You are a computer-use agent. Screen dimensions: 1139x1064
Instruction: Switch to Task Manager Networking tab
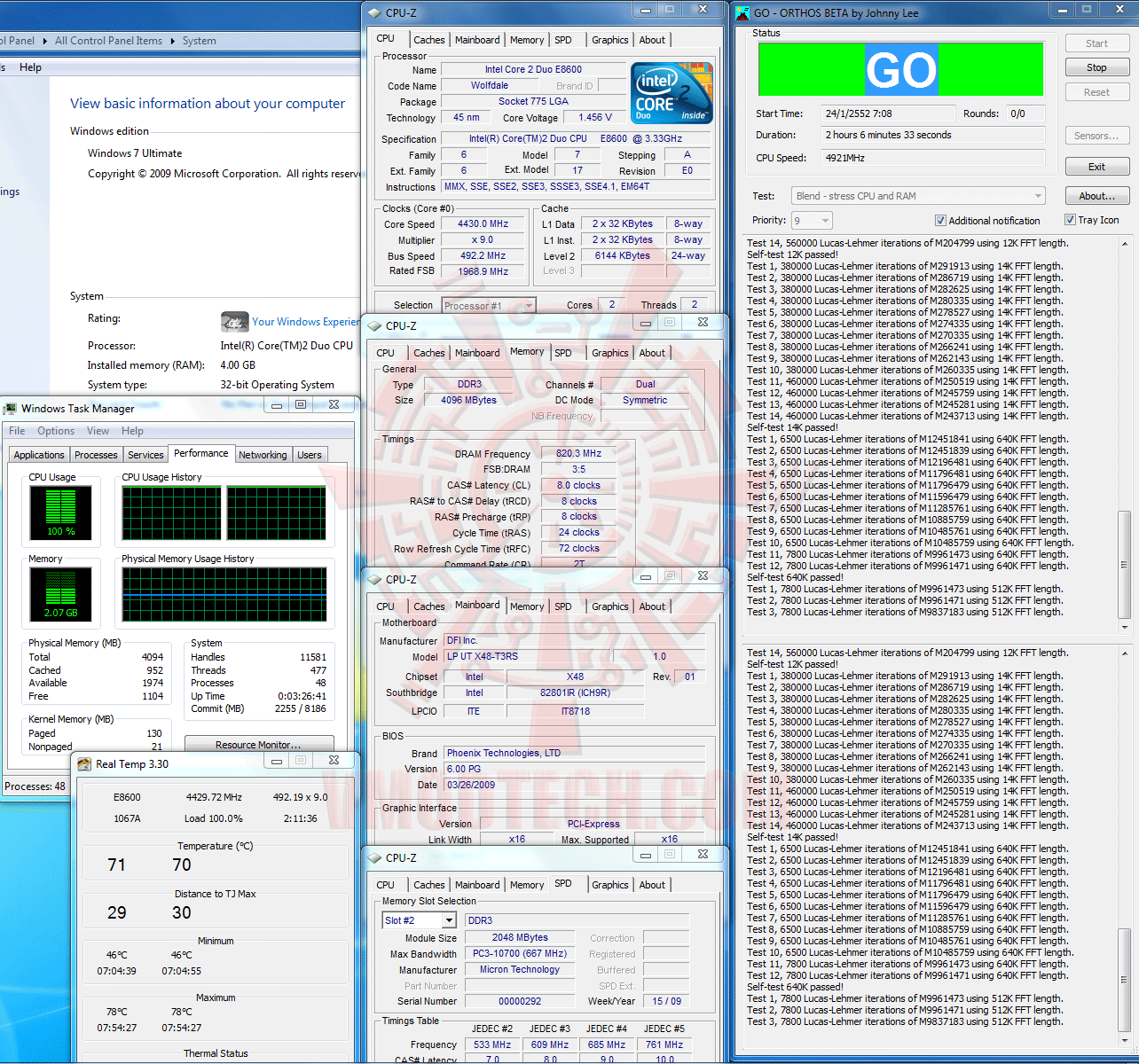point(263,455)
